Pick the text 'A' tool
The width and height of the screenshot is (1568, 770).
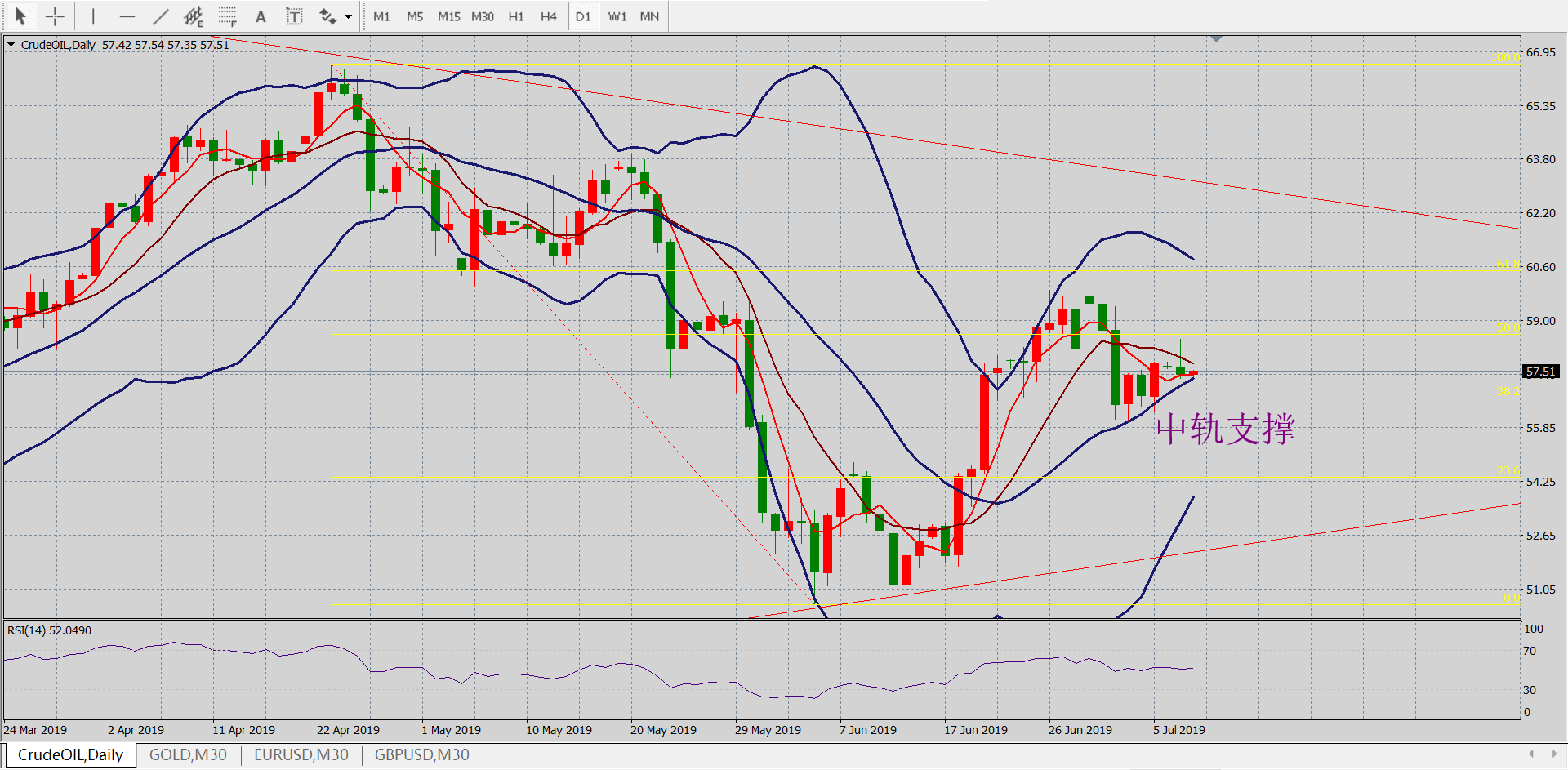[261, 16]
